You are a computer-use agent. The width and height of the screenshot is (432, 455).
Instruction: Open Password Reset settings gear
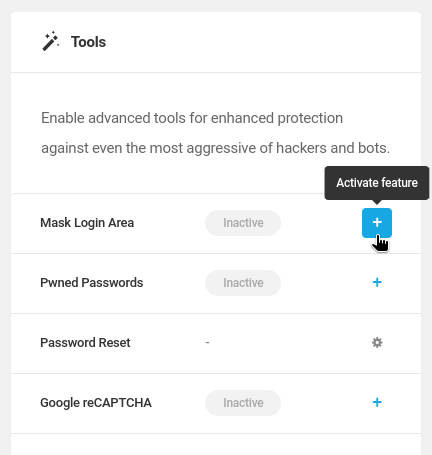[377, 342]
